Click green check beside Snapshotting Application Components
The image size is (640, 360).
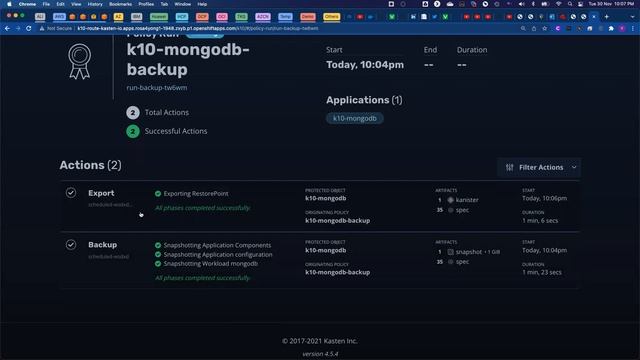coord(158,245)
